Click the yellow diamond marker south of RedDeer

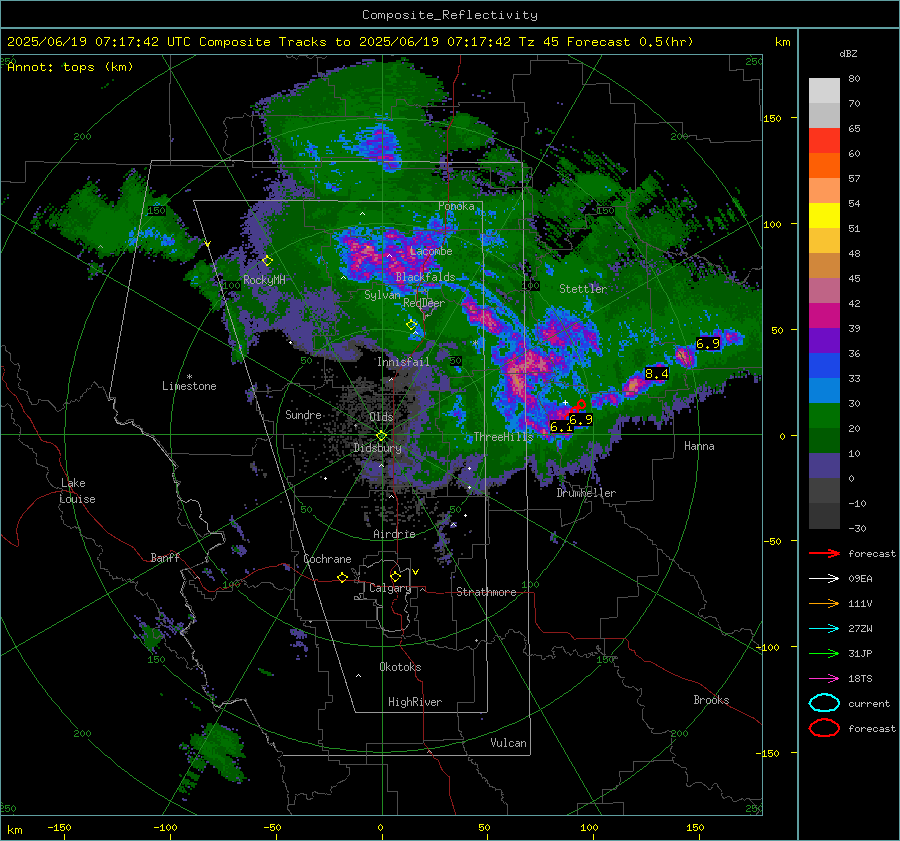coord(411,325)
